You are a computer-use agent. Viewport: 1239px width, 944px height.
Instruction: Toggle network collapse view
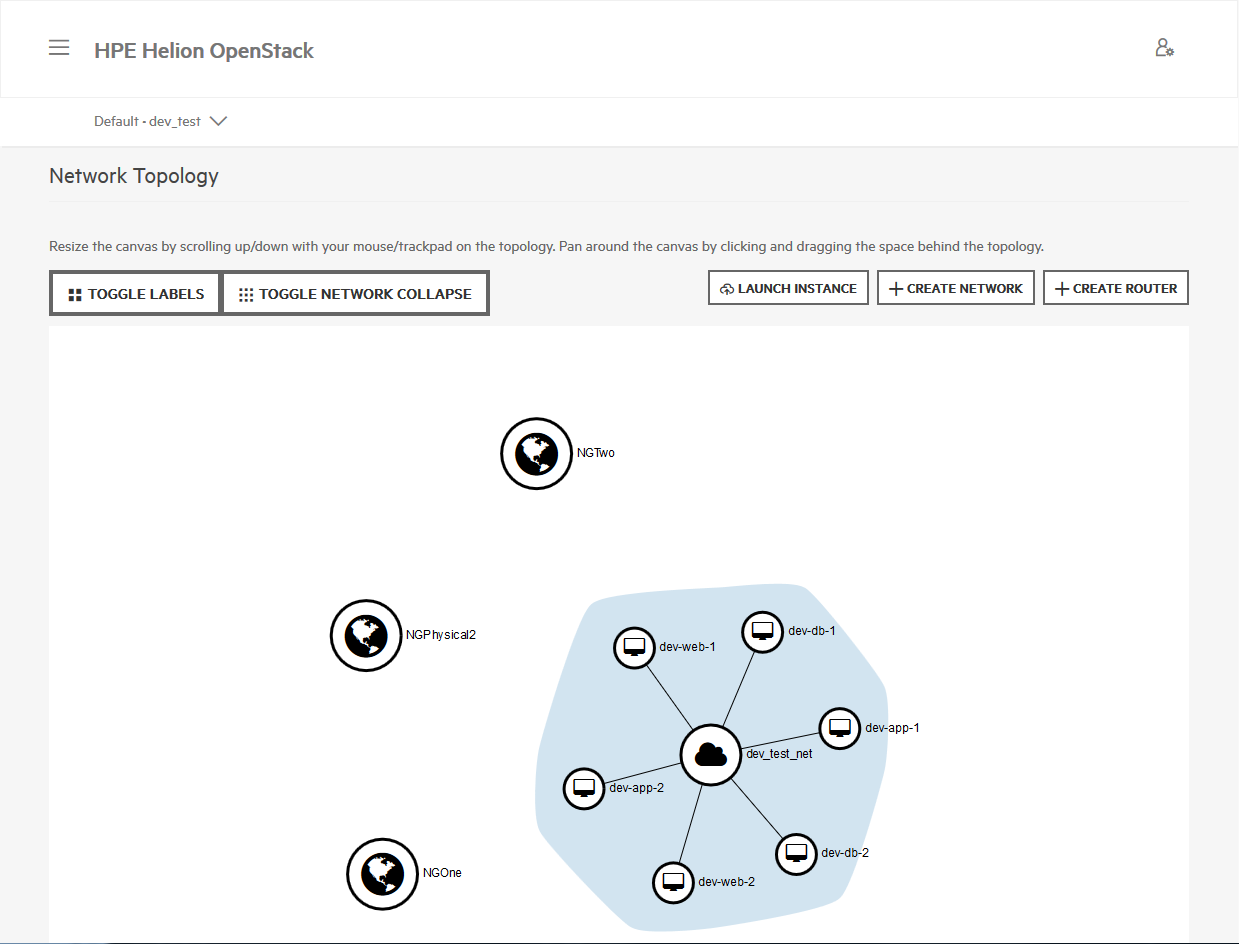click(355, 294)
